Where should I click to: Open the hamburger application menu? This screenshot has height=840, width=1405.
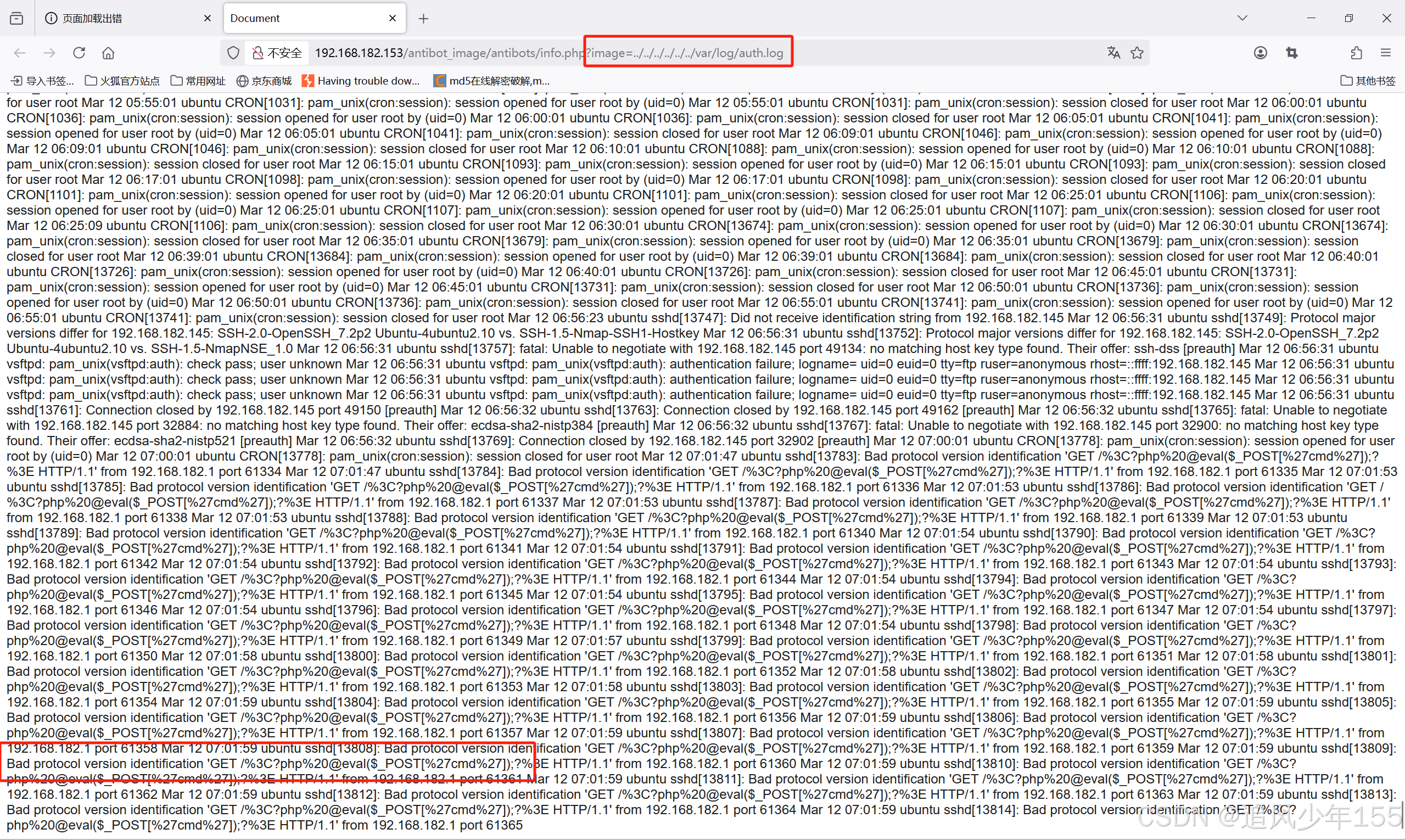[x=1385, y=53]
